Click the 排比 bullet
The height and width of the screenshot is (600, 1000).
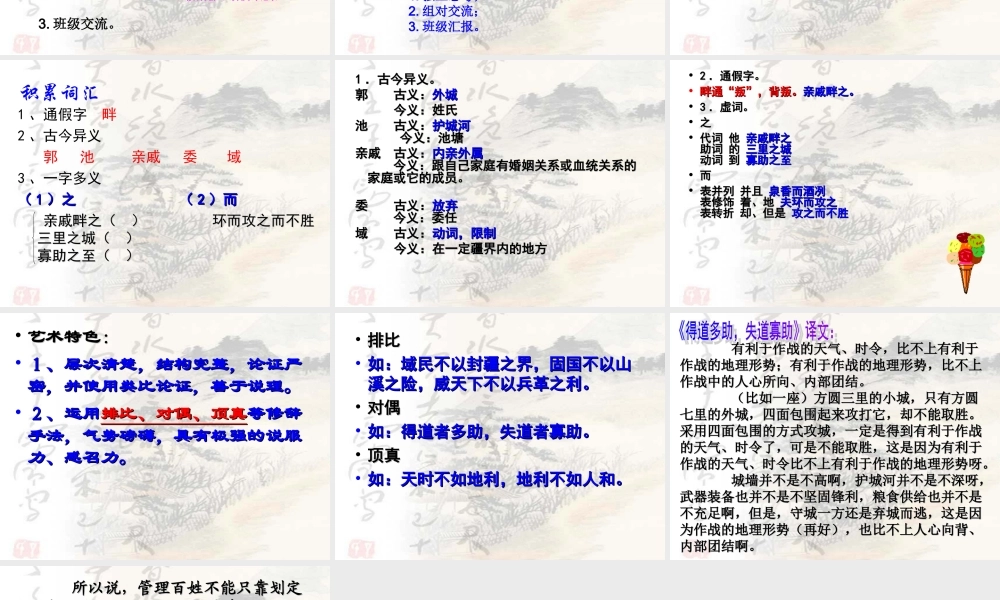pyautogui.click(x=383, y=340)
